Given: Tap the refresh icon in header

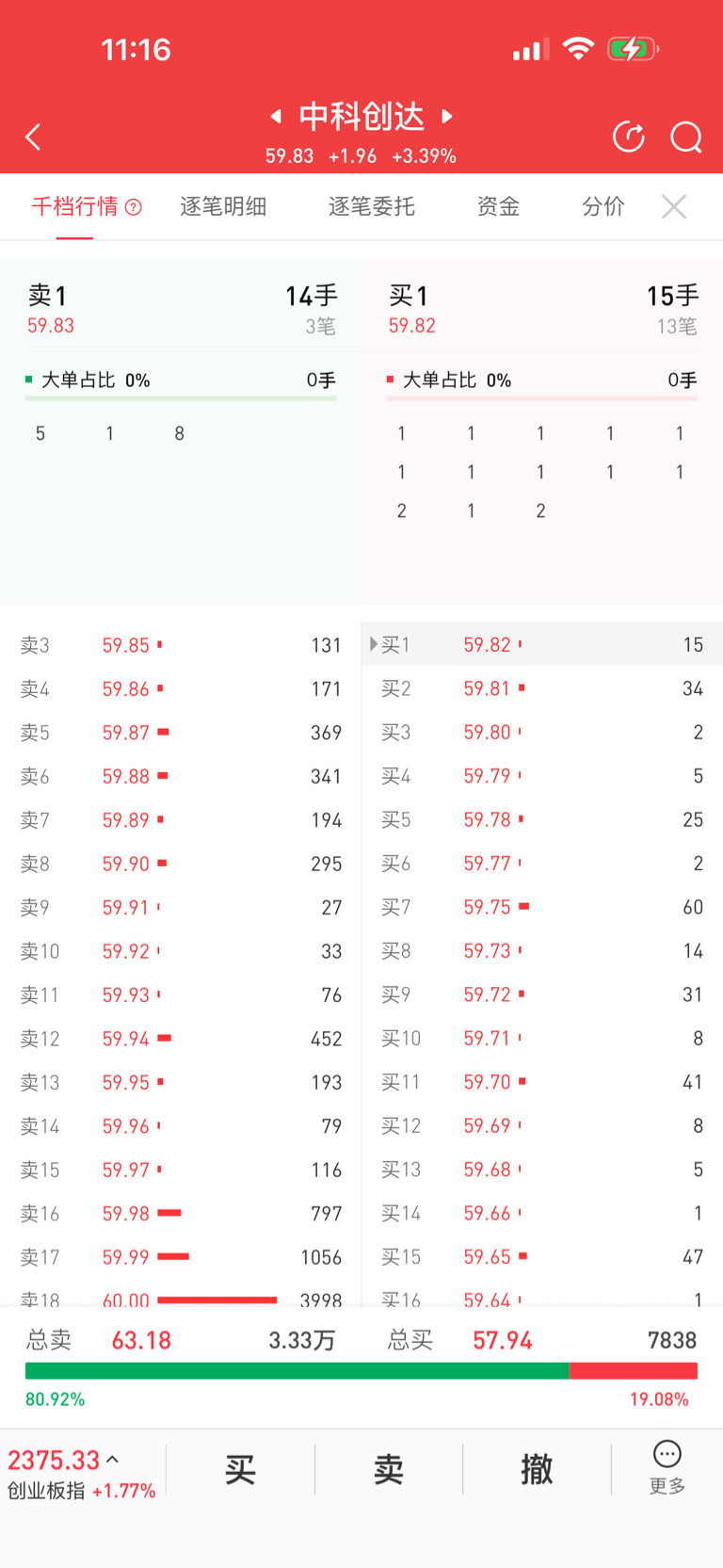Looking at the screenshot, I should (x=629, y=137).
